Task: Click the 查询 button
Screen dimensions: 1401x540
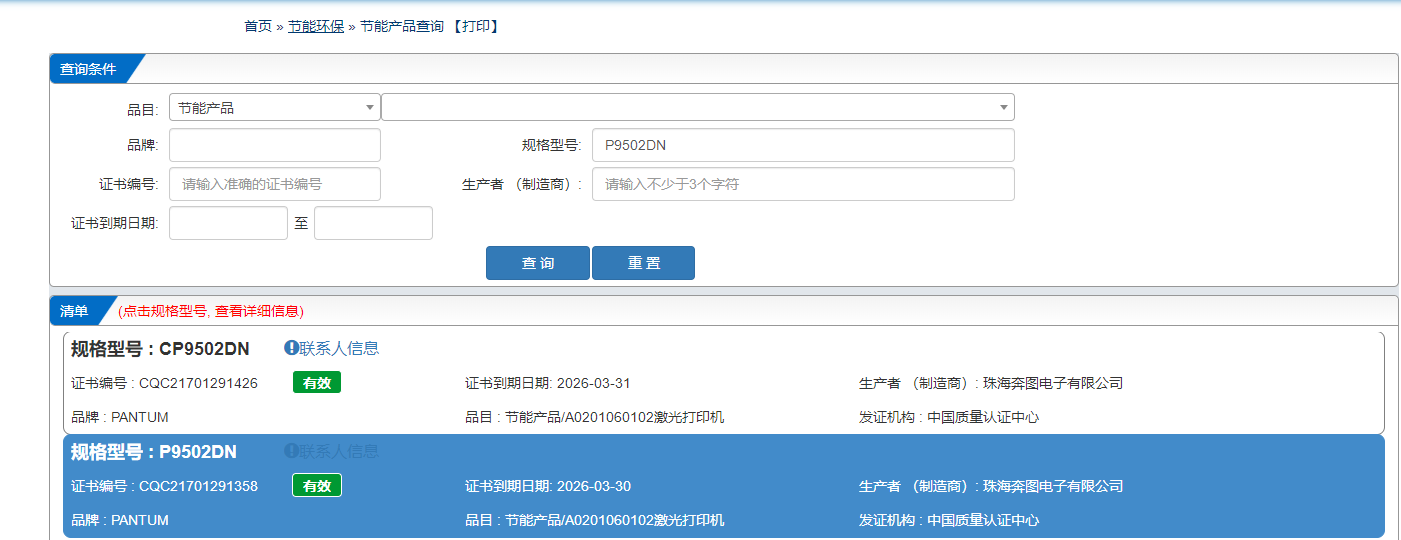Action: pyautogui.click(x=538, y=263)
